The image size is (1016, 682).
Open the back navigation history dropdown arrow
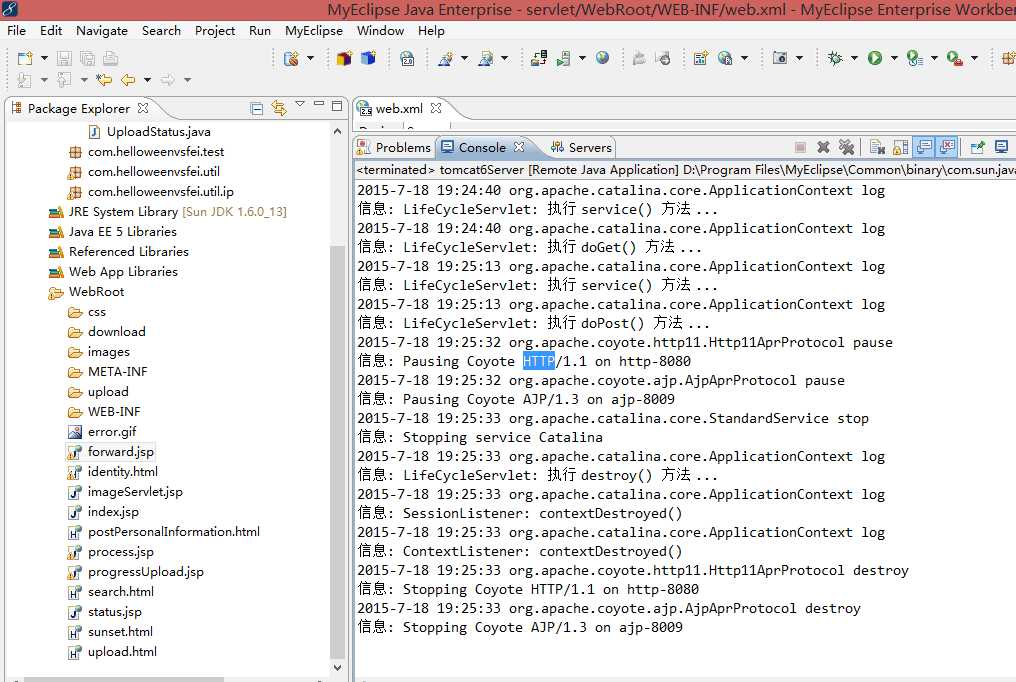tap(147, 80)
